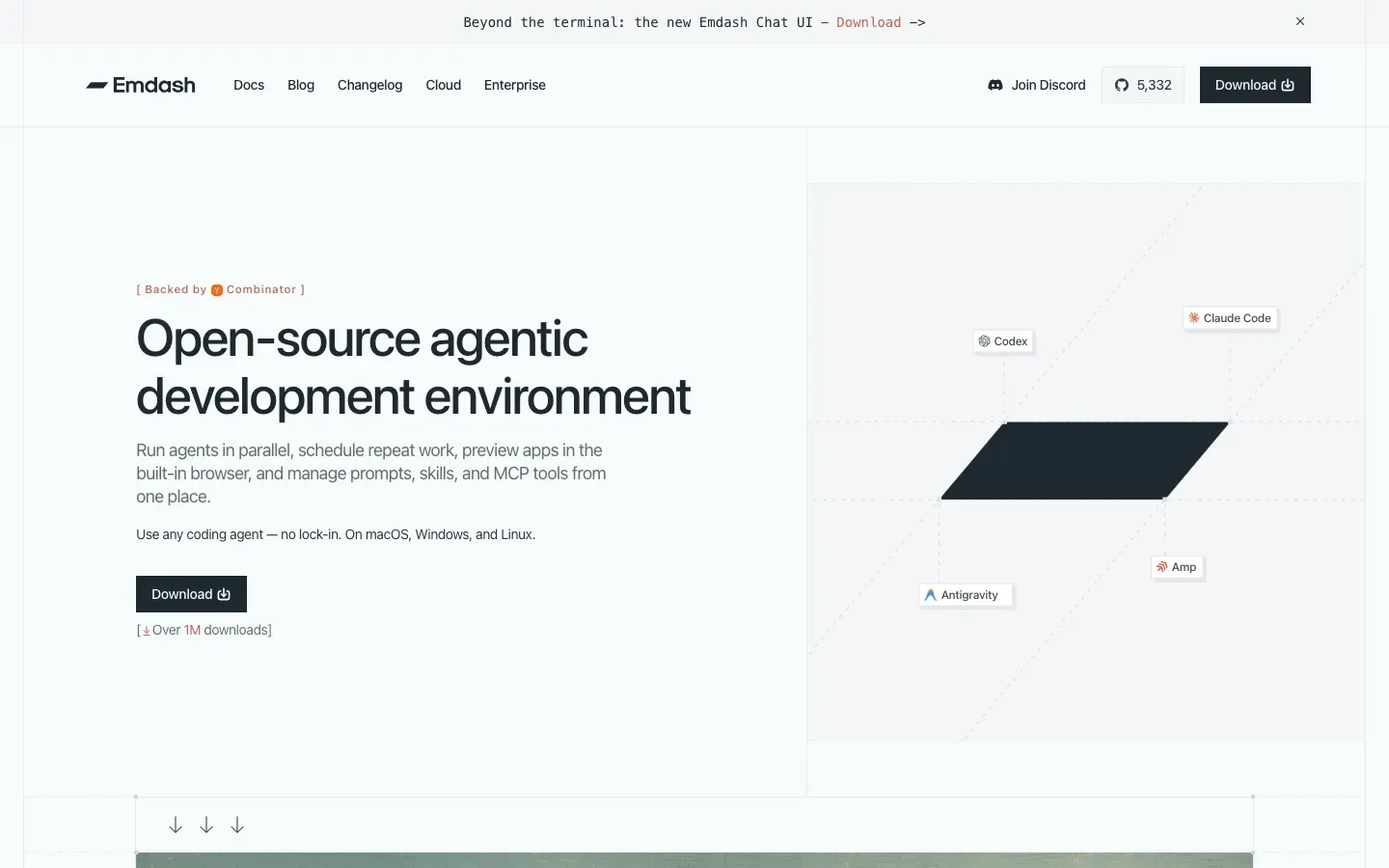1389x868 pixels.
Task: Dismiss the announcement banner
Action: tap(1300, 21)
